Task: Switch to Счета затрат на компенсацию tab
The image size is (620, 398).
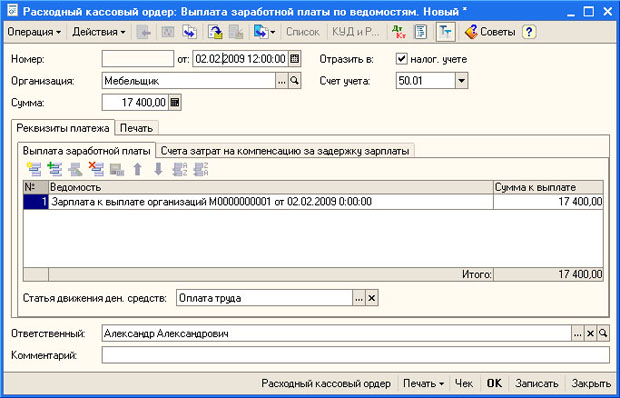Action: 285,151
